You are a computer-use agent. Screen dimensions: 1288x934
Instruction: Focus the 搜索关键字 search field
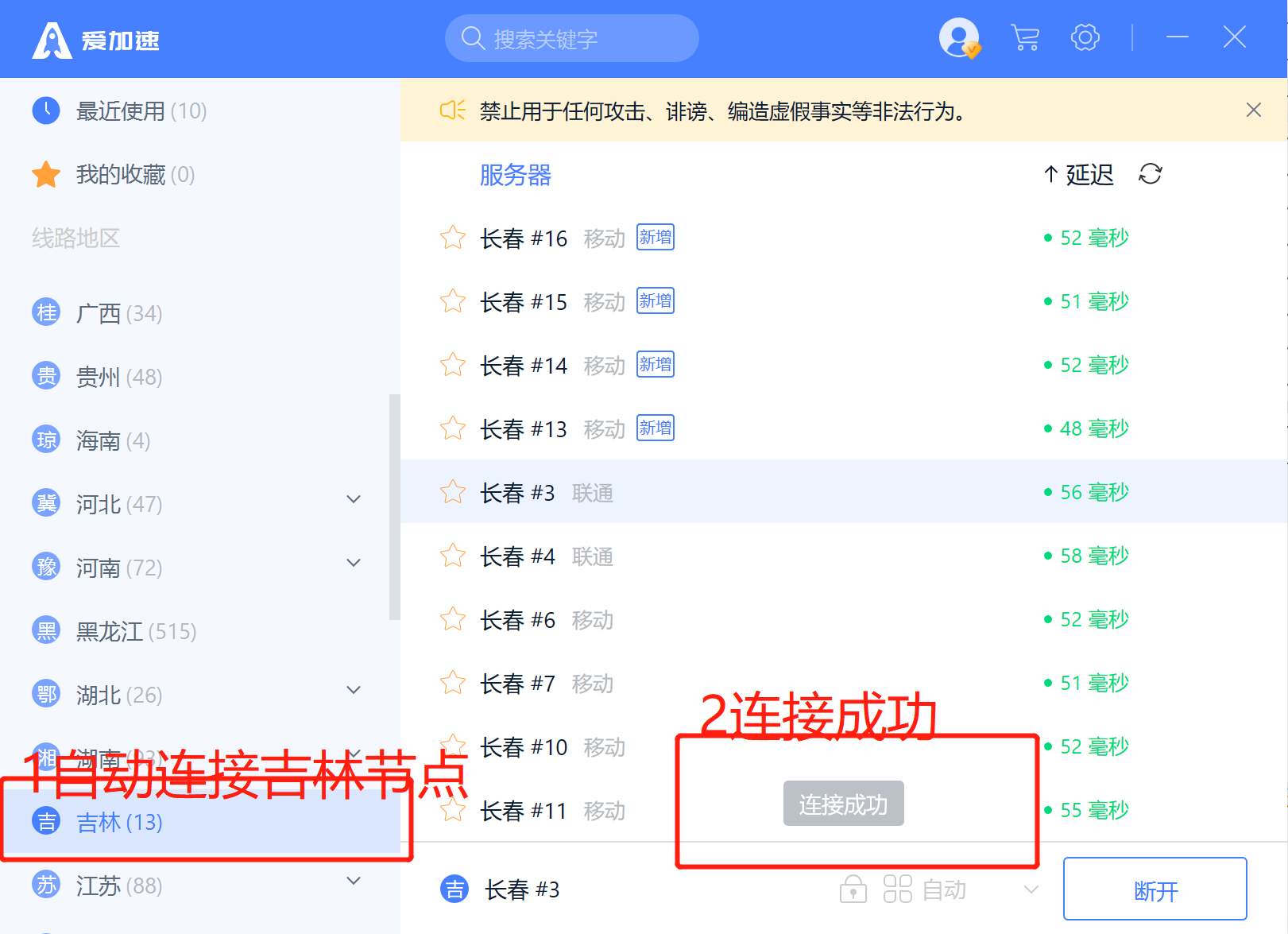coord(571,38)
